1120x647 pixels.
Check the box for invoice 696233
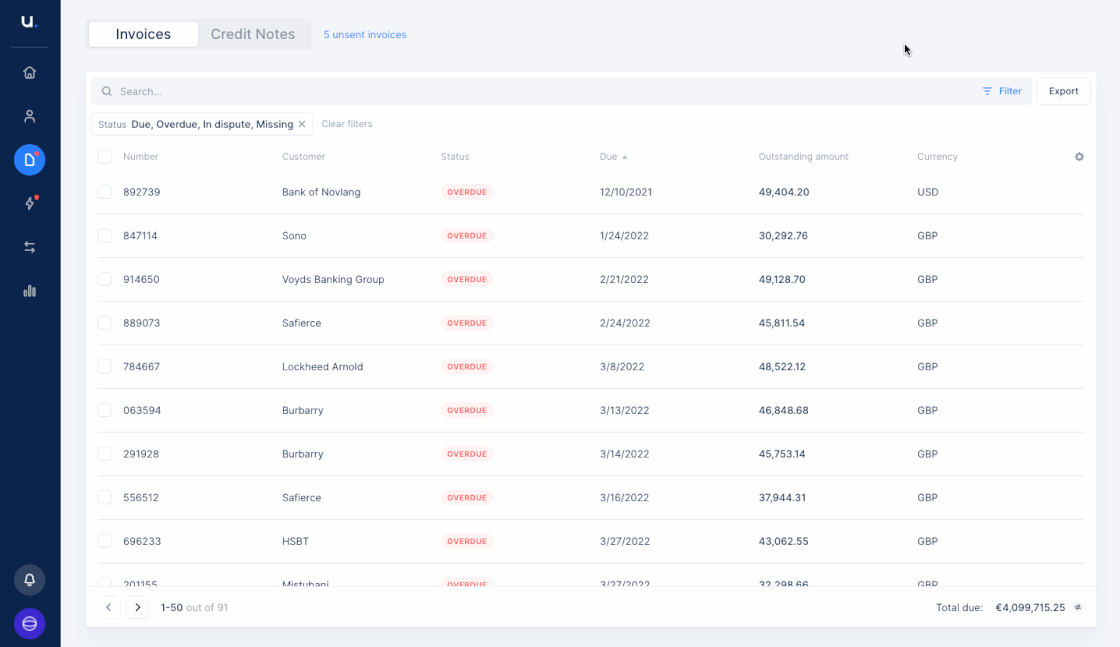point(104,541)
